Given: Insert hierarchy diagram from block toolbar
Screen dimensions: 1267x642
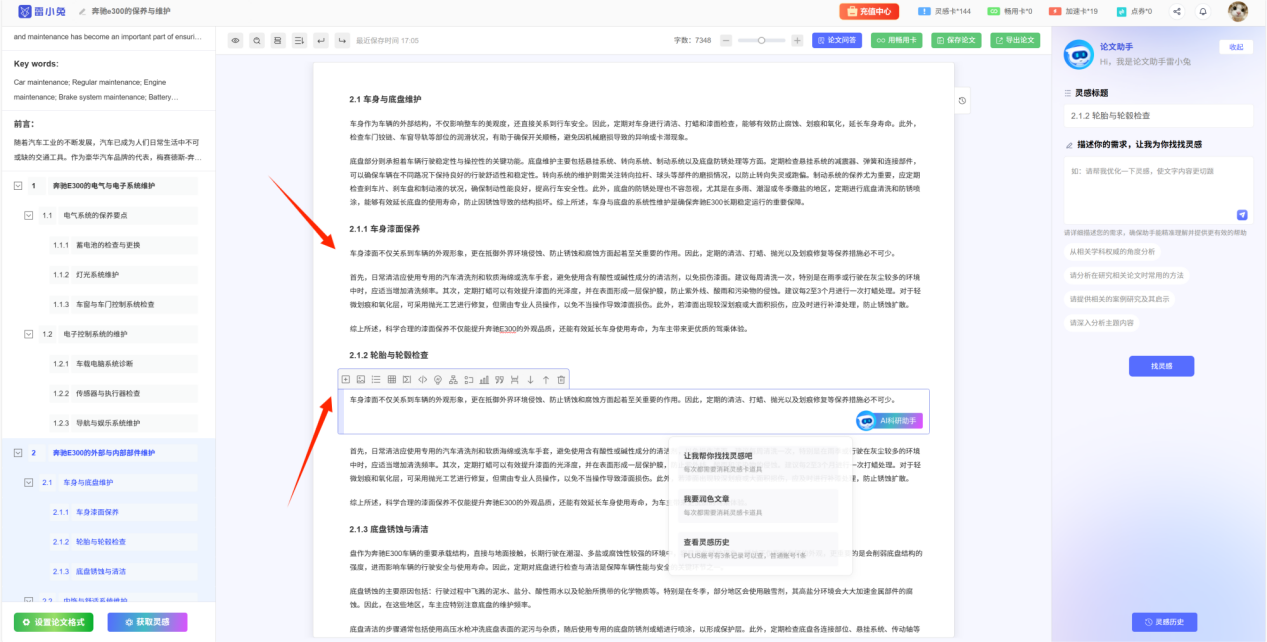Looking at the screenshot, I should pyautogui.click(x=453, y=379).
